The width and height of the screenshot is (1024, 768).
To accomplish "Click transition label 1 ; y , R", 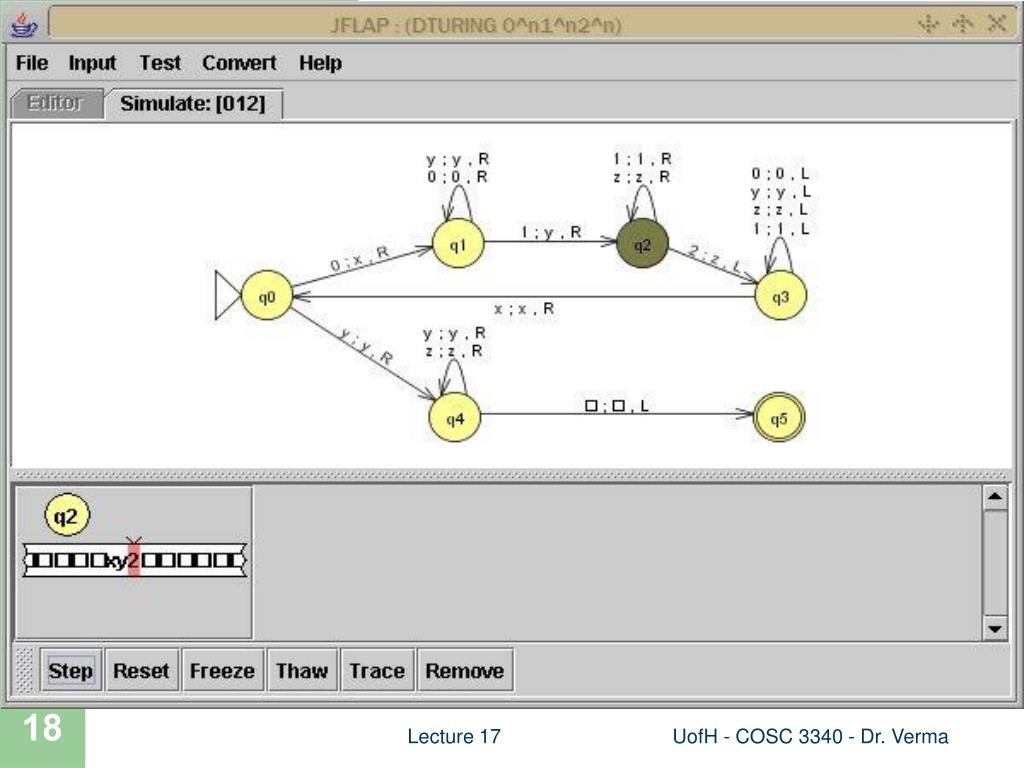I will [x=551, y=232].
